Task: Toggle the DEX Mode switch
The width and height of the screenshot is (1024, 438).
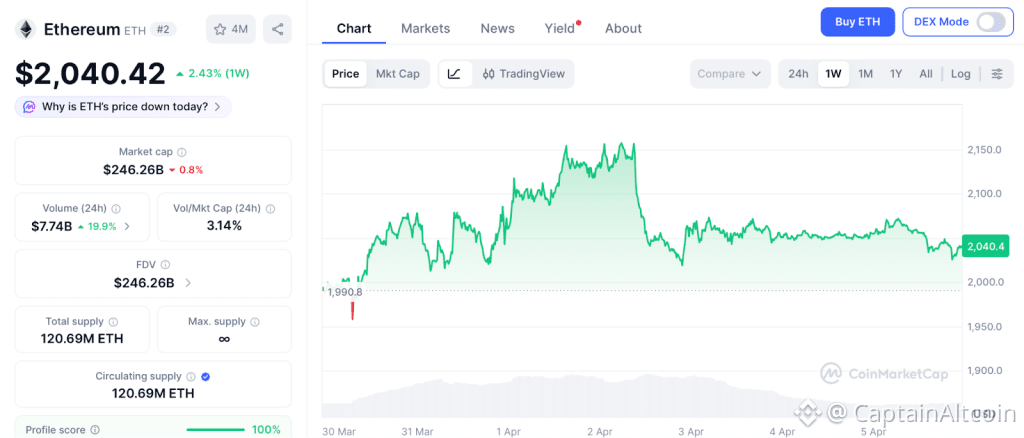Action: pos(990,22)
